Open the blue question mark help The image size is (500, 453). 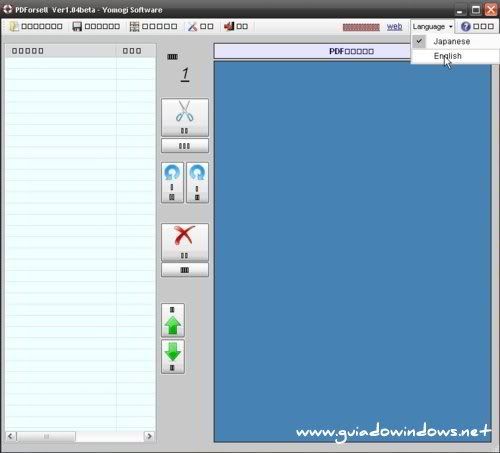[466, 27]
